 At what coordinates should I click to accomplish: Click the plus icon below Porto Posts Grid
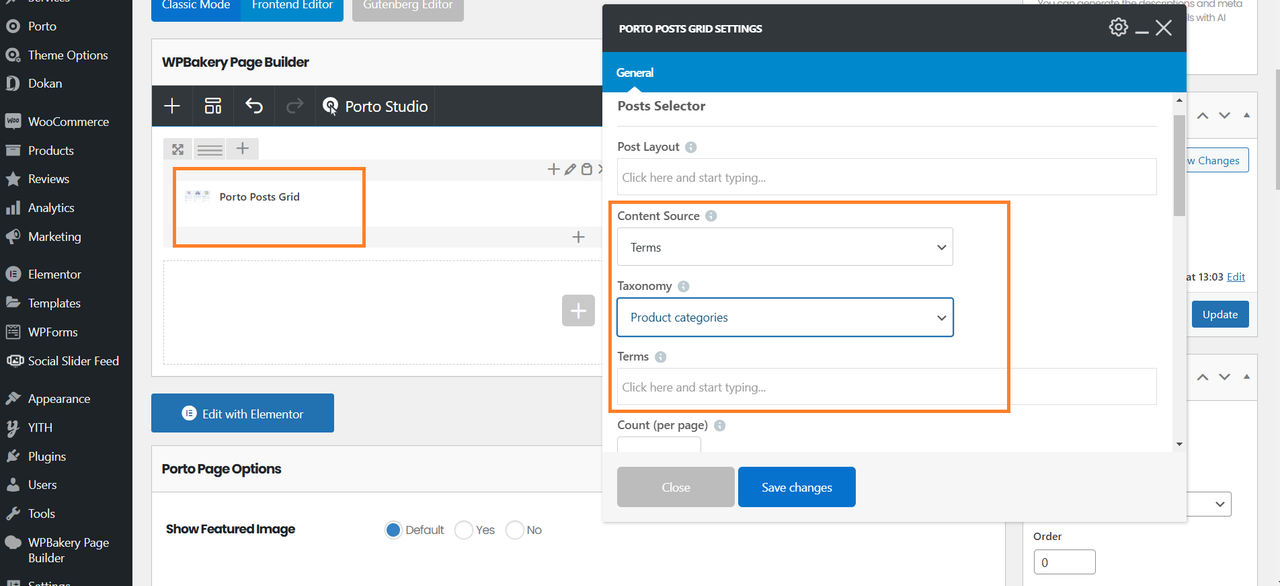tap(578, 237)
